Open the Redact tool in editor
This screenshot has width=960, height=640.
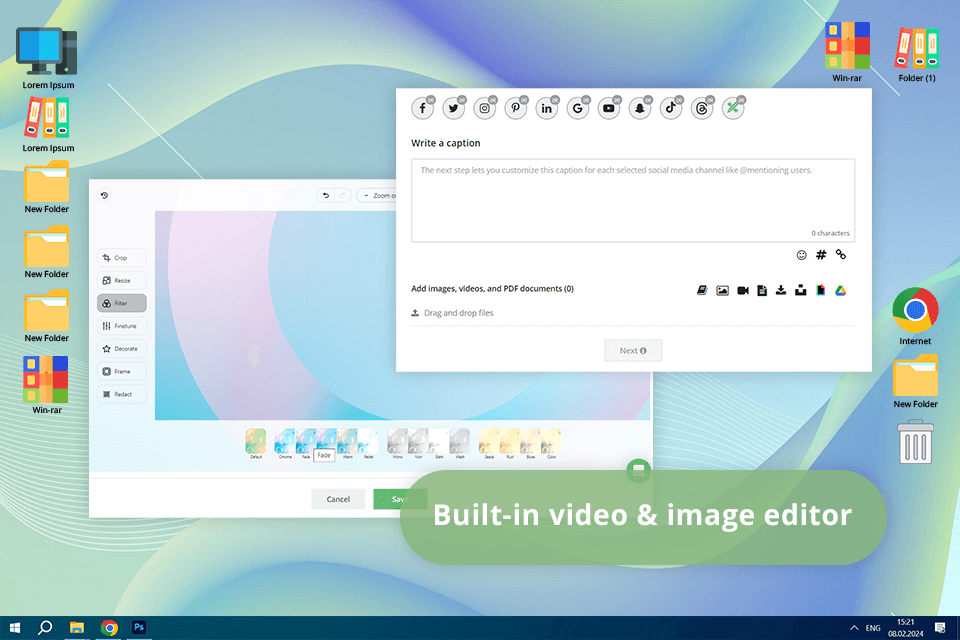point(121,394)
